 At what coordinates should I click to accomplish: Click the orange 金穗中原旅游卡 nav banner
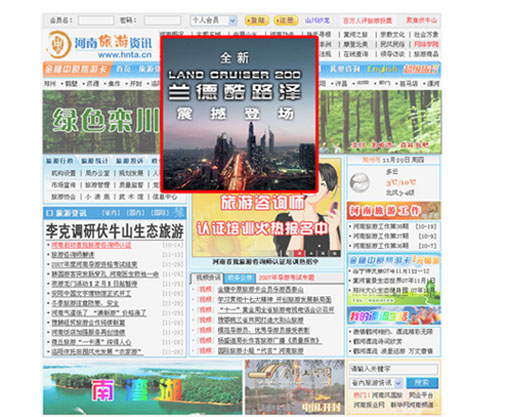click(76, 69)
